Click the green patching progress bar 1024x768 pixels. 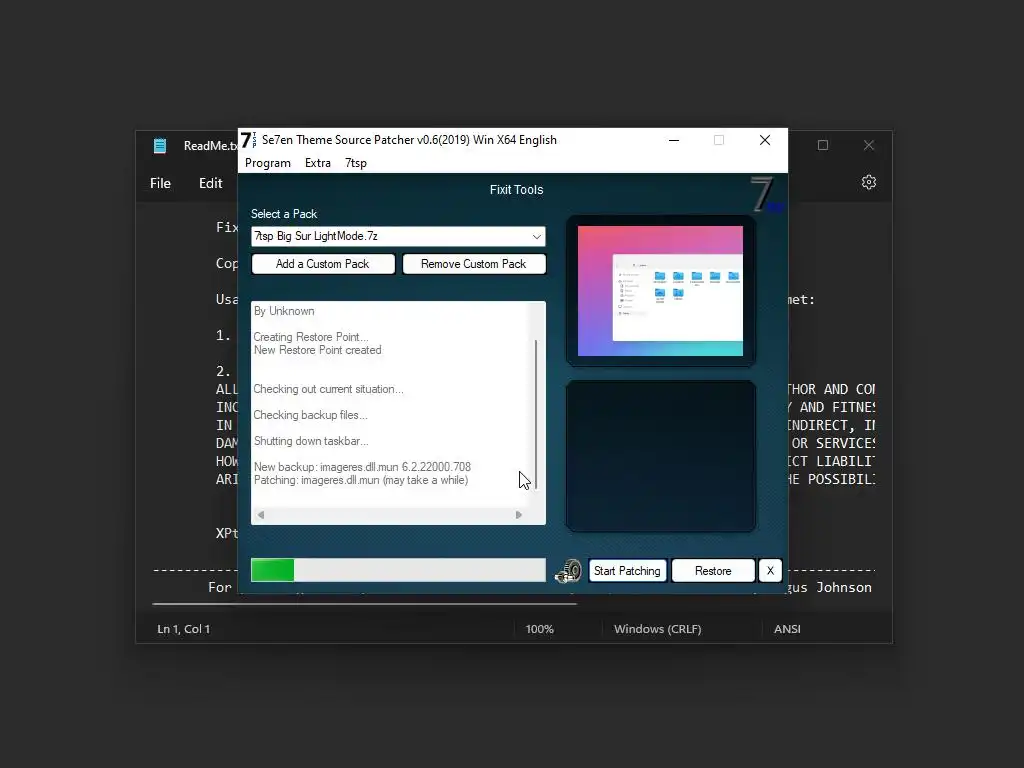398,570
